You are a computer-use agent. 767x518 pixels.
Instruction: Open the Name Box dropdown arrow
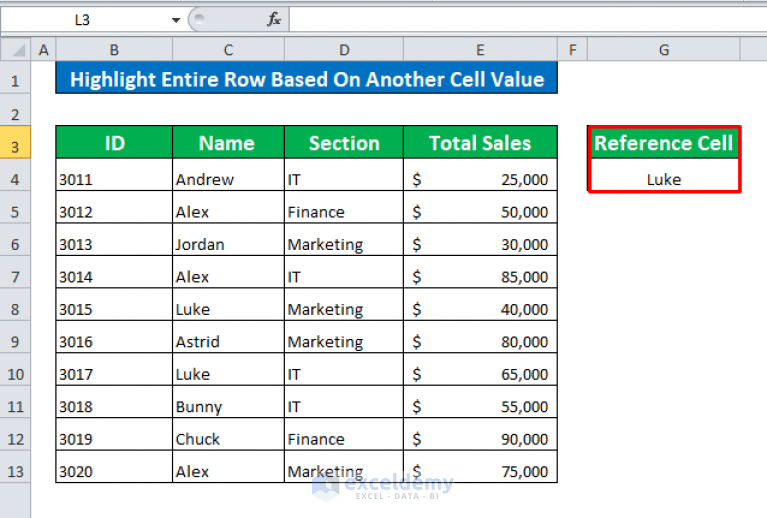[176, 20]
